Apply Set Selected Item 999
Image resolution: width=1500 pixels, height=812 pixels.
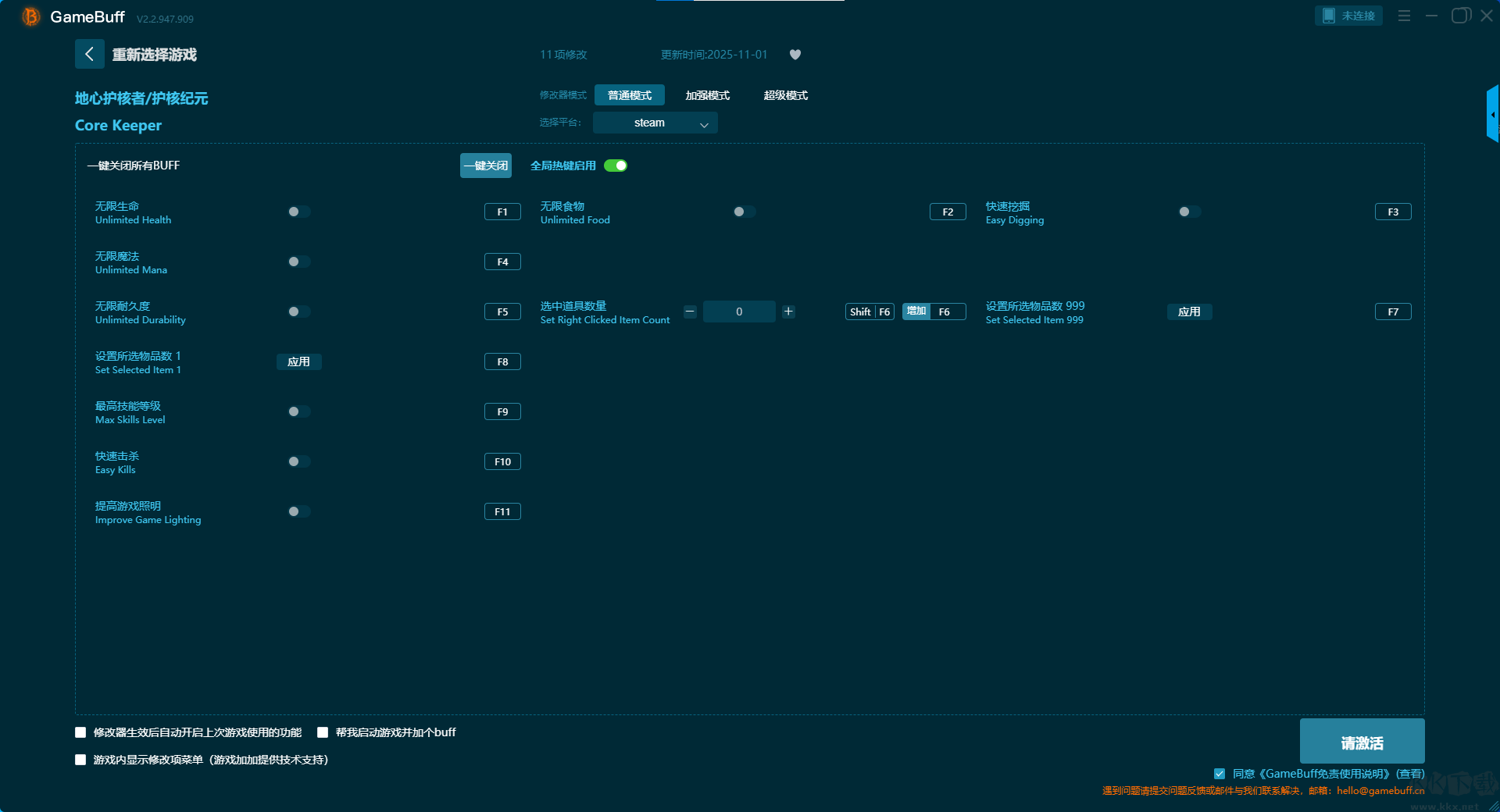[1189, 312]
